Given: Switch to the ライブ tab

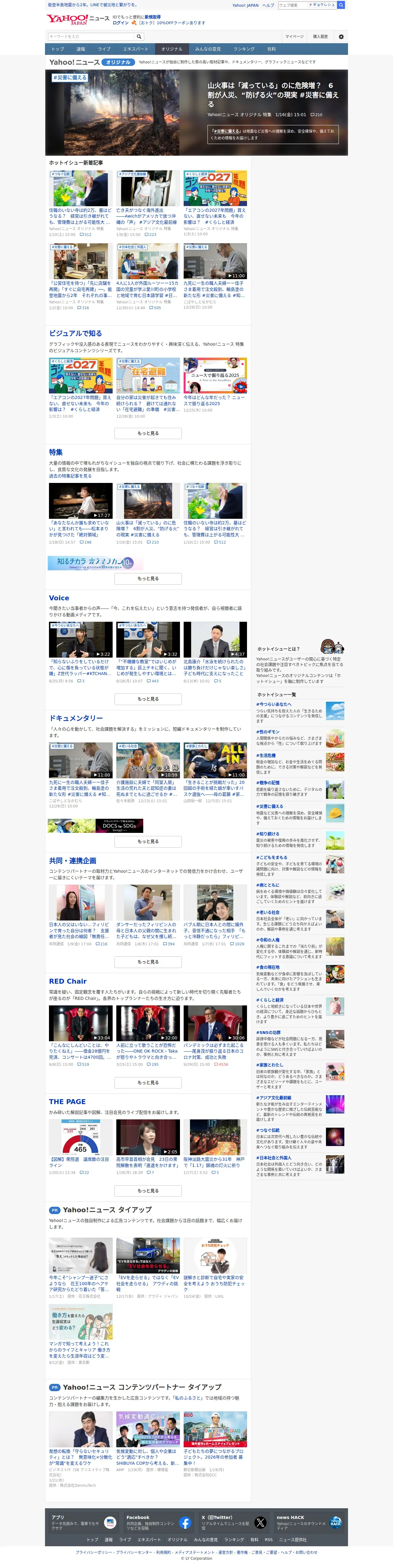Looking at the screenshot, I should pos(105,49).
